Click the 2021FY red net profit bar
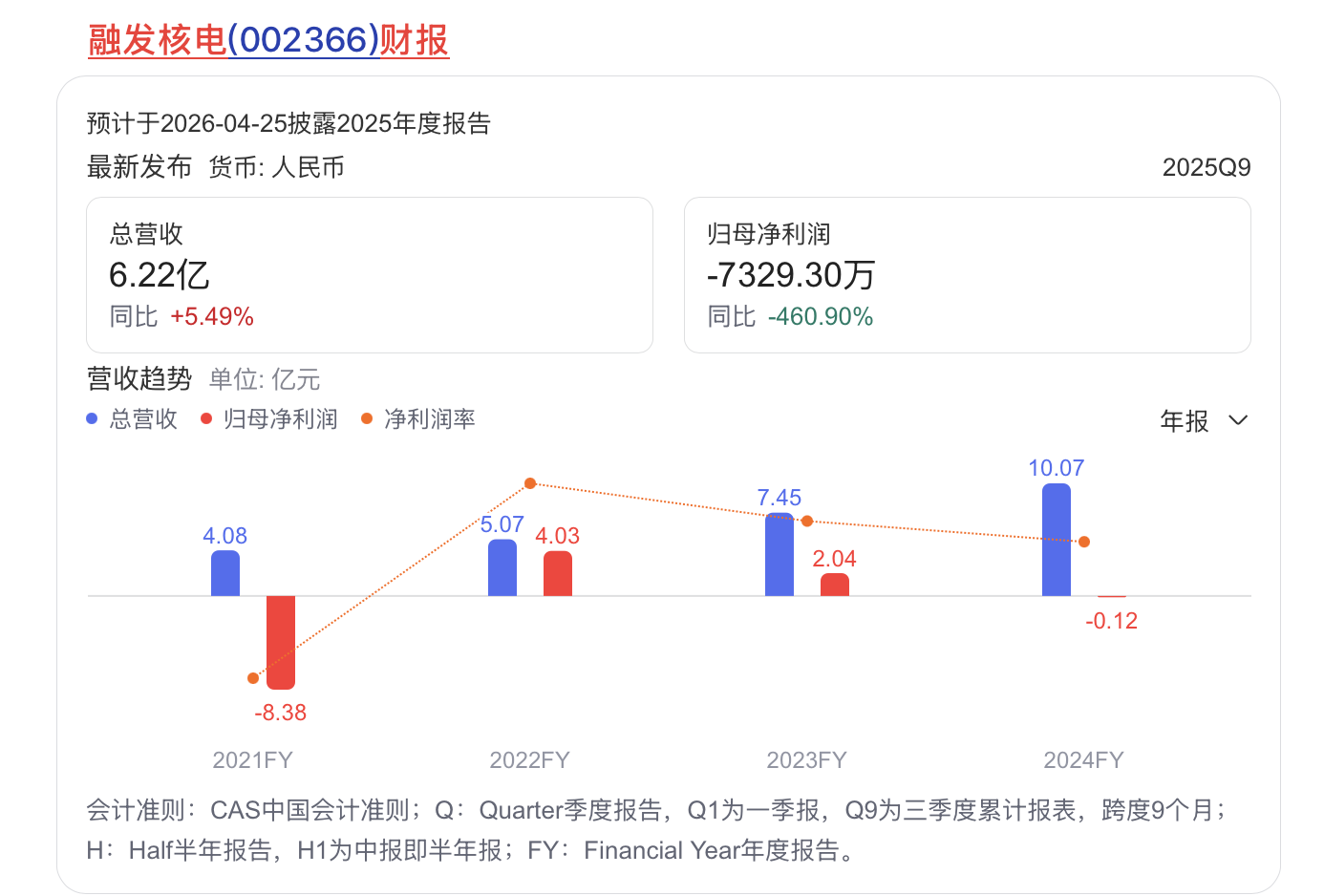 point(281,641)
